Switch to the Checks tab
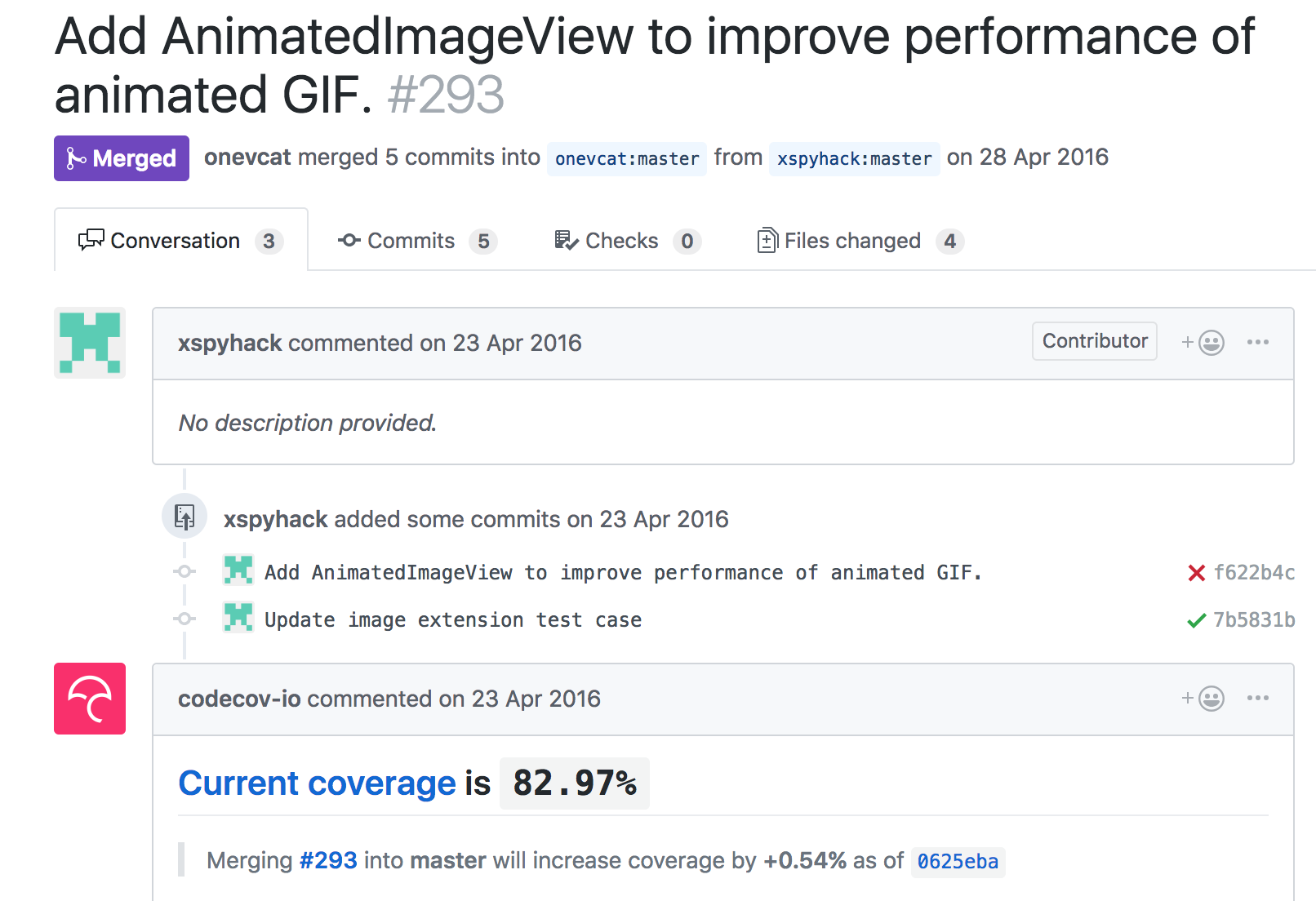The height and width of the screenshot is (901, 1316). (x=627, y=241)
